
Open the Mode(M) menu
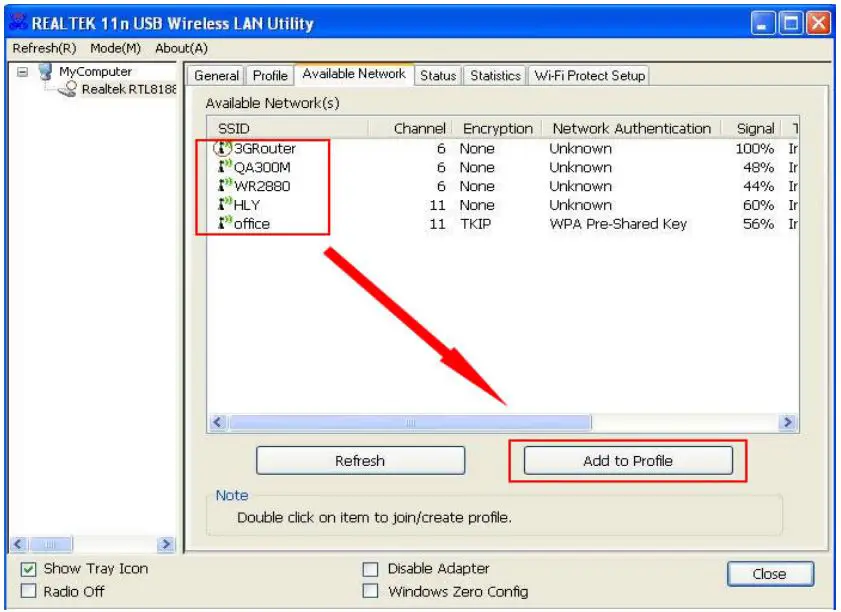pyautogui.click(x=115, y=48)
